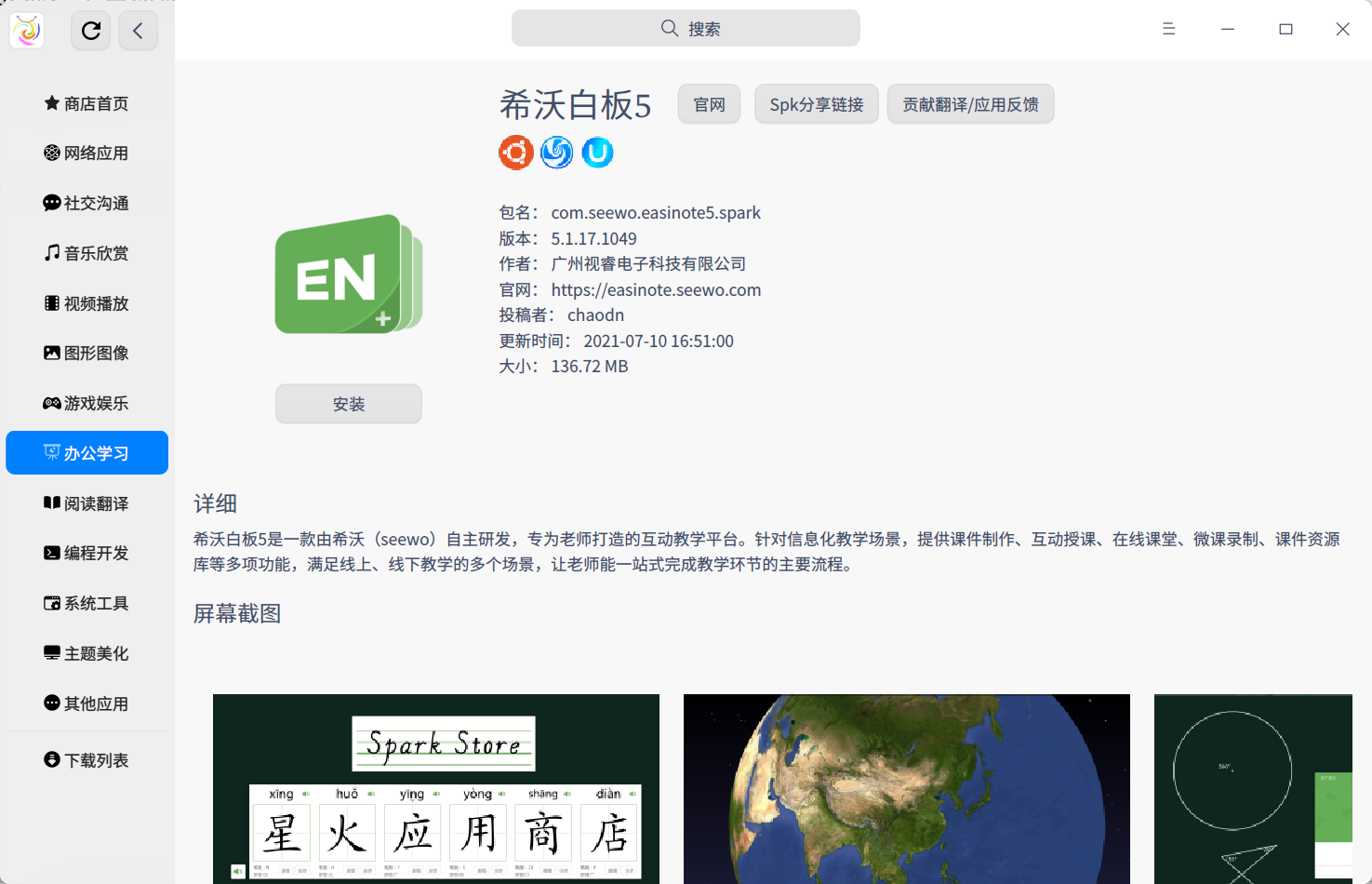Click the globe icon beside 网络应用
The height and width of the screenshot is (884, 1372).
tap(52, 153)
